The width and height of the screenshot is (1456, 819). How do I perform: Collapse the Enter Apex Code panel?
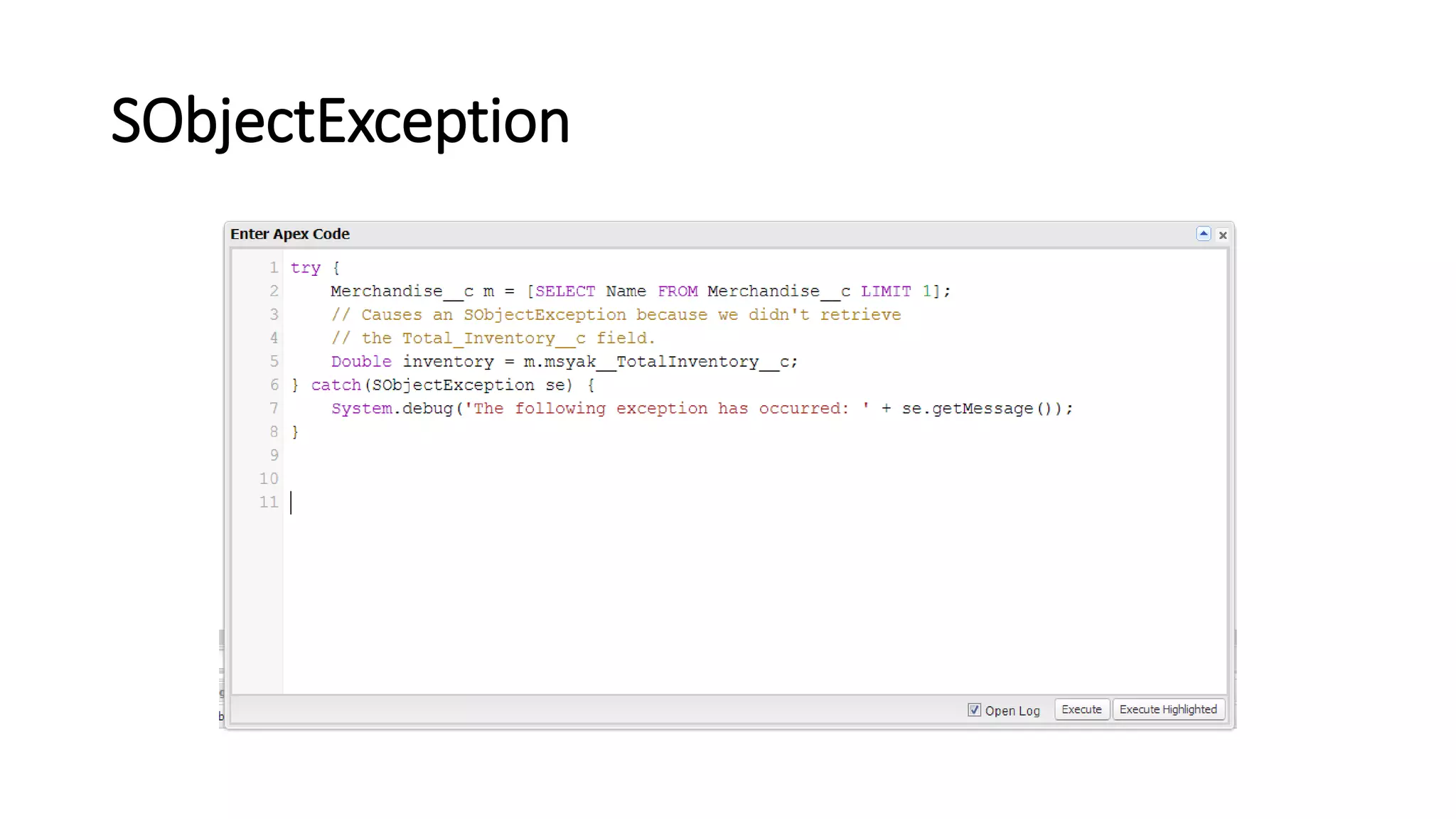pyautogui.click(x=1204, y=234)
